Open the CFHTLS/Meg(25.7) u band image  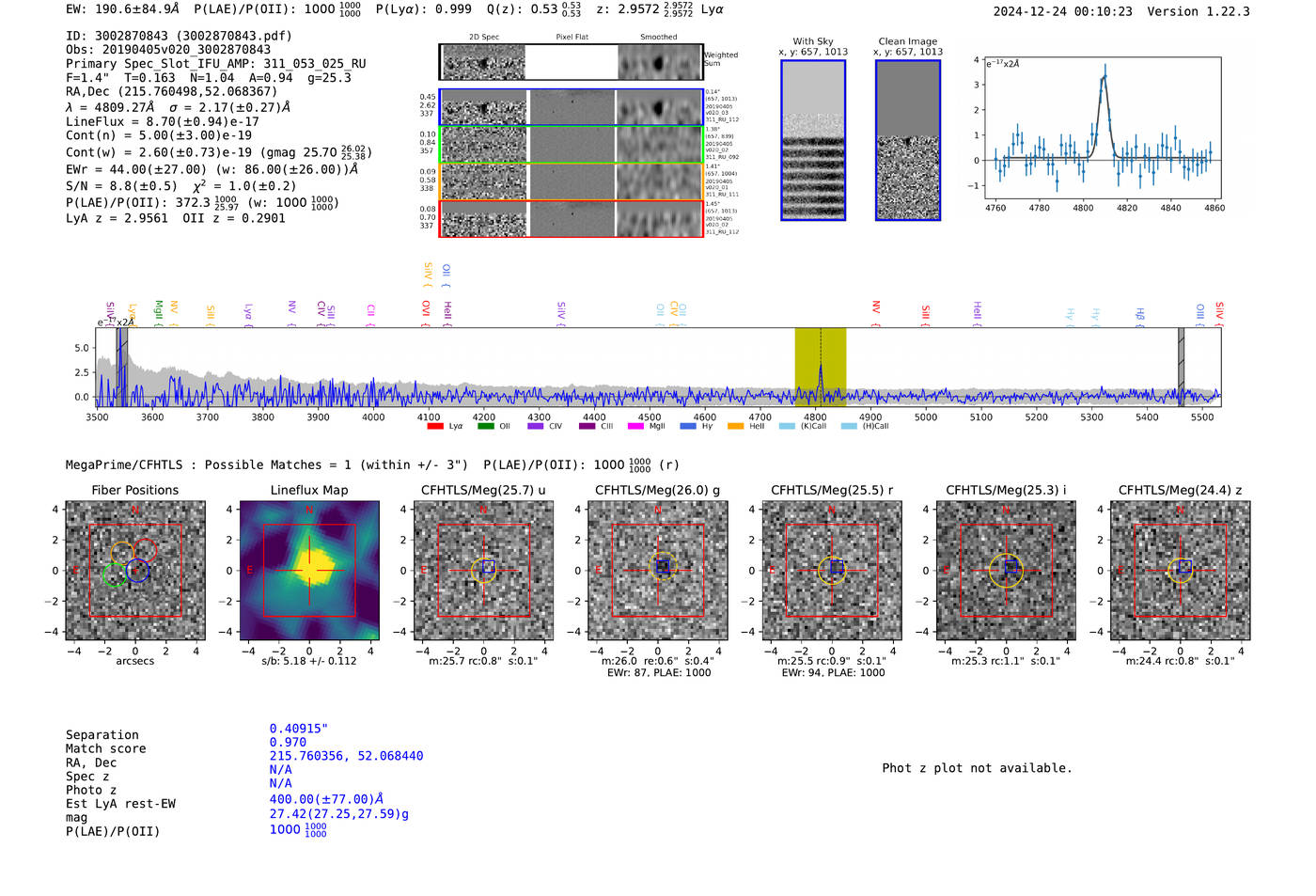483,571
